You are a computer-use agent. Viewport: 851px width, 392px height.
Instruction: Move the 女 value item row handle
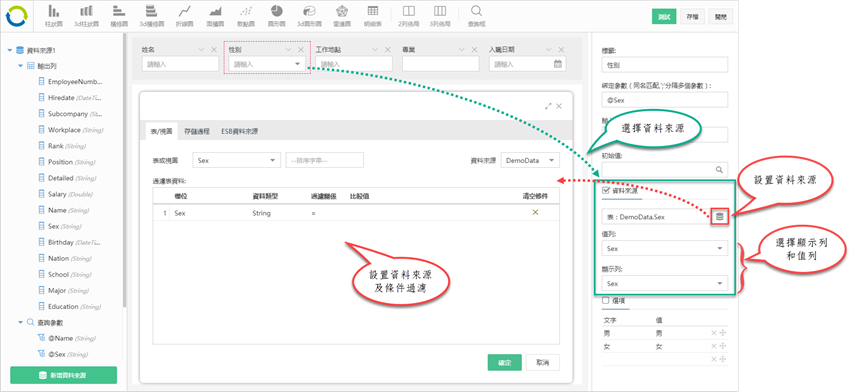723,346
